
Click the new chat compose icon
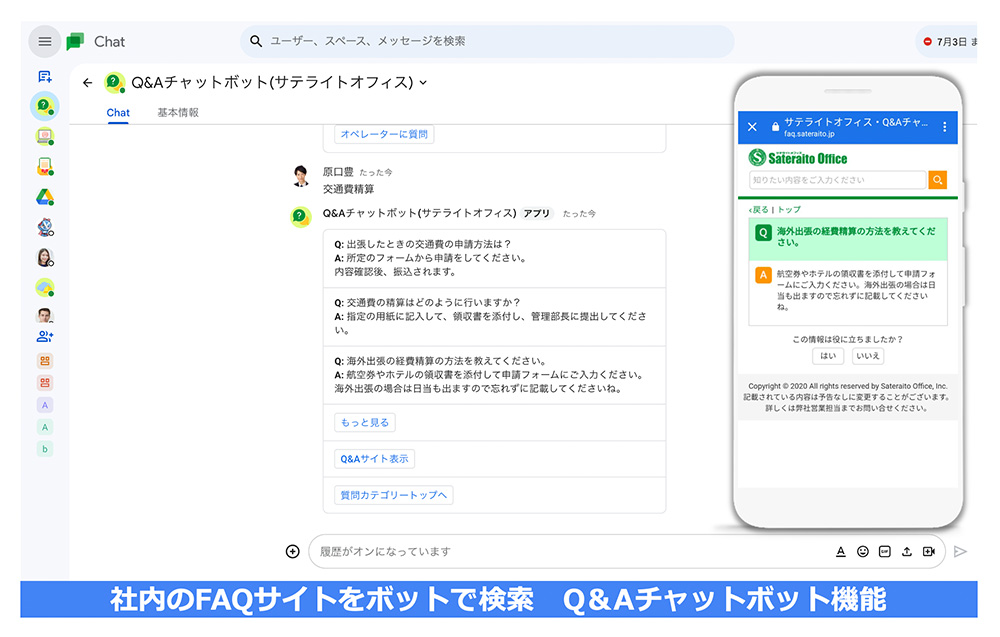45,77
